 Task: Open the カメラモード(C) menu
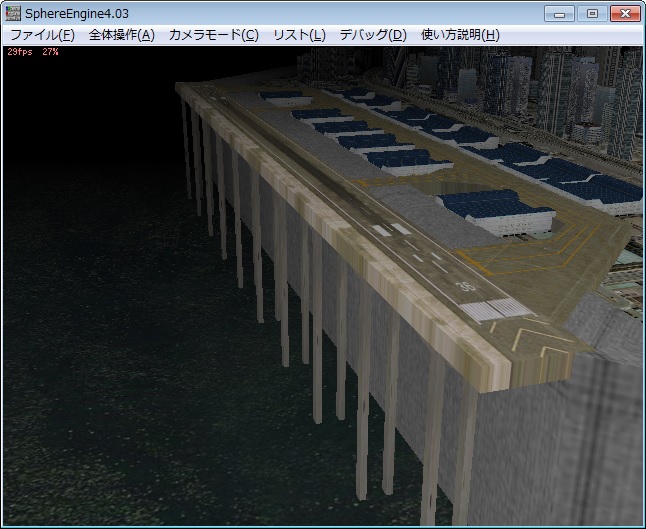(x=214, y=35)
